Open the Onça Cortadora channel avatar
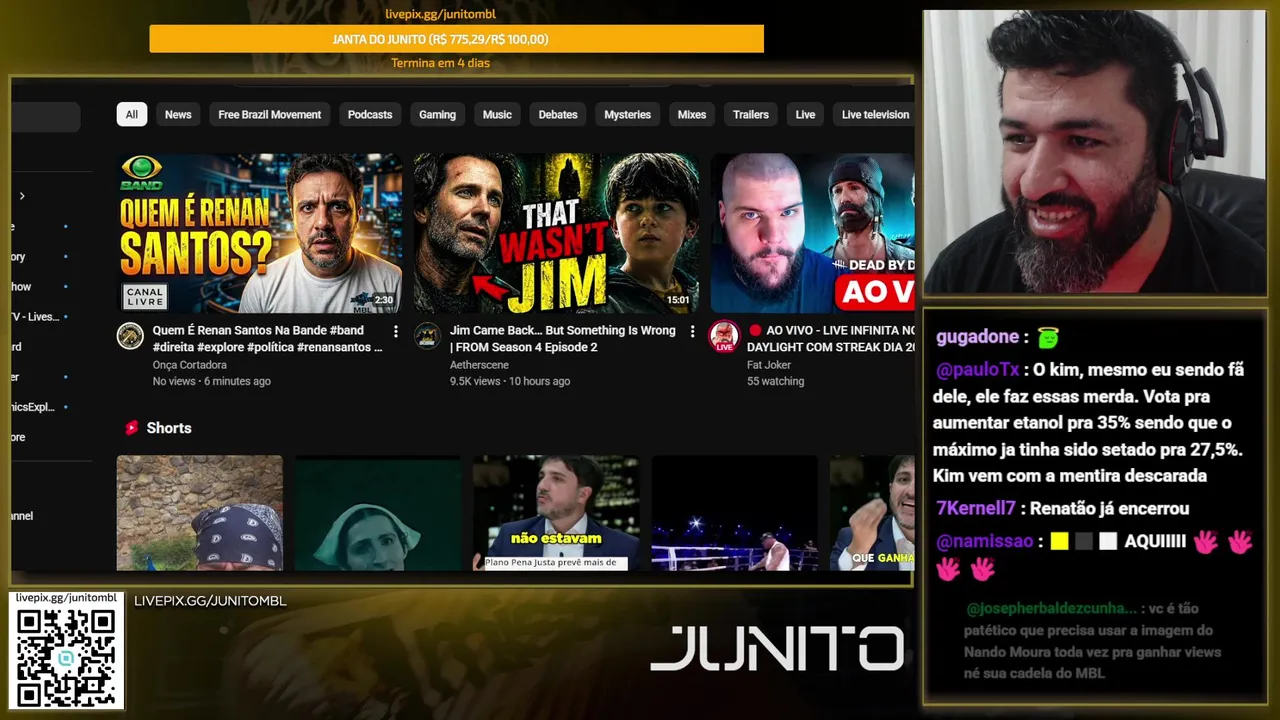The width and height of the screenshot is (1280, 720). (130, 336)
